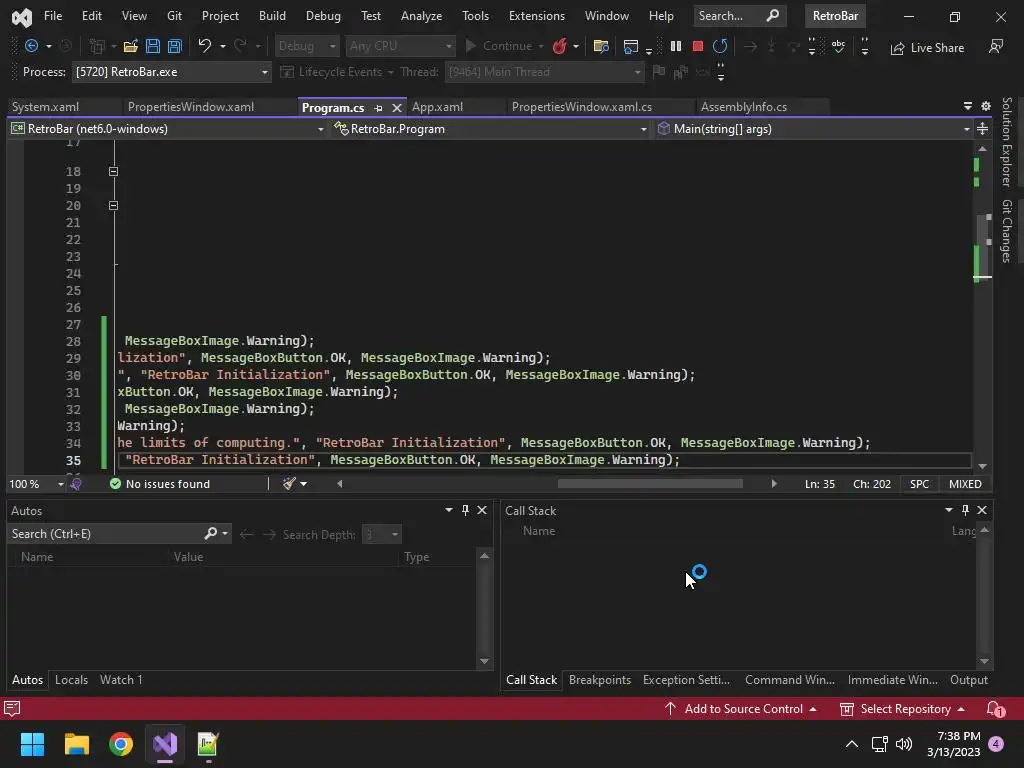Close the Call Stack panel
This screenshot has height=768, width=1024.
(982, 510)
